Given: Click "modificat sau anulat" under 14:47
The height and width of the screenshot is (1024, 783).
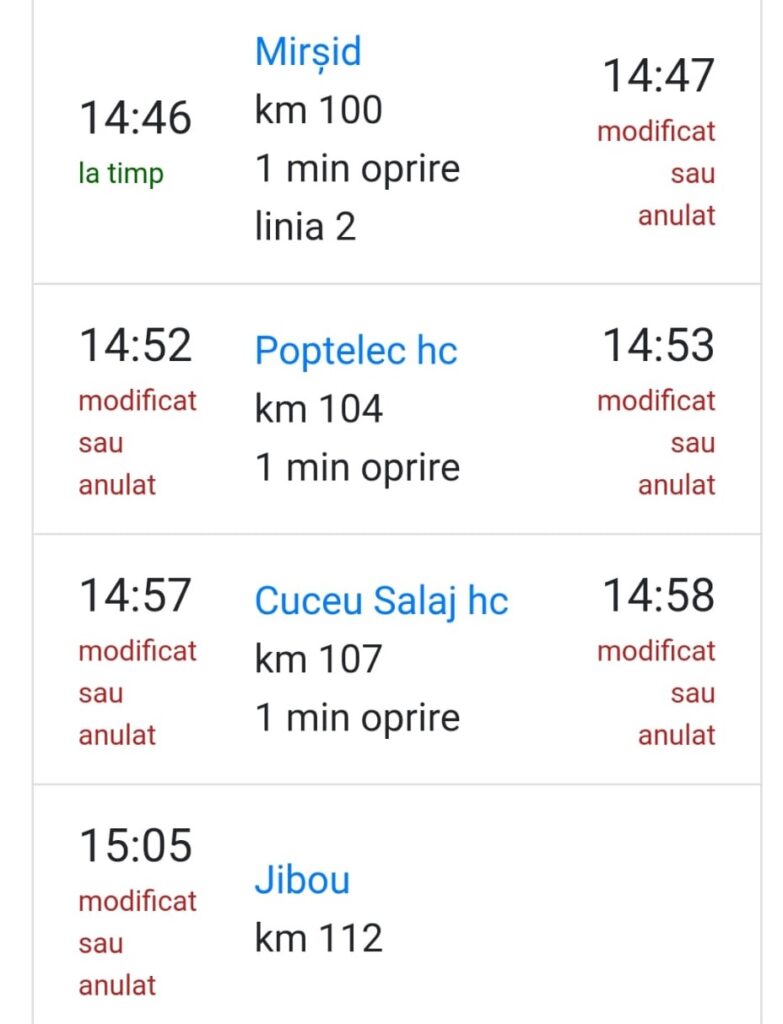Looking at the screenshot, I should [x=658, y=173].
